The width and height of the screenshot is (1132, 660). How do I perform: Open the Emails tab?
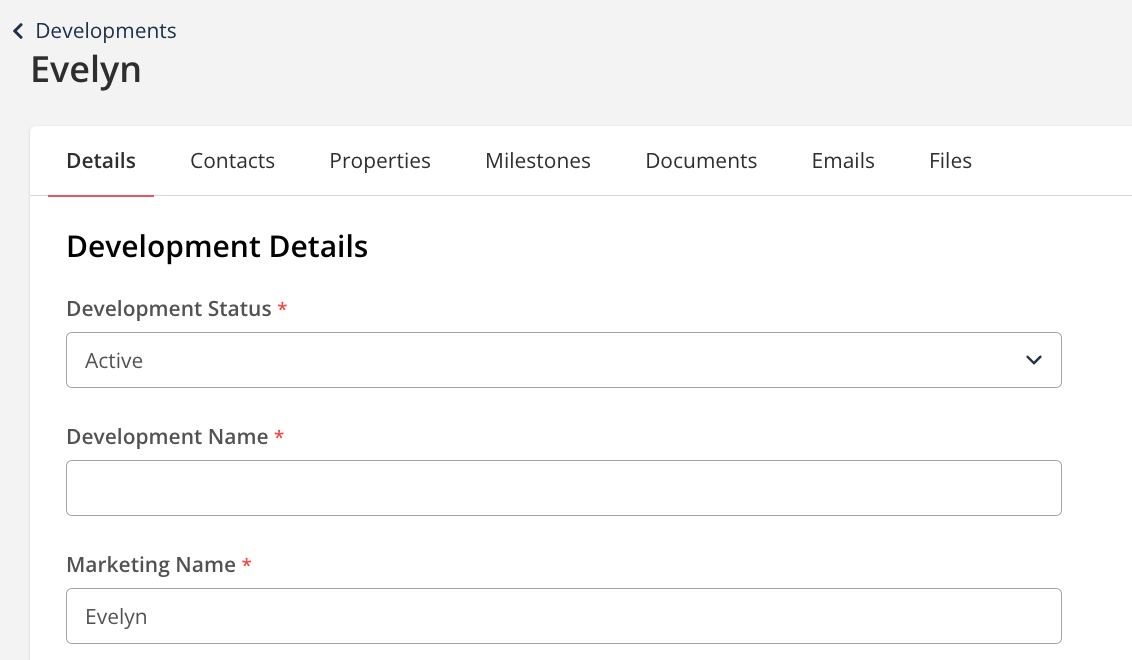coord(843,161)
